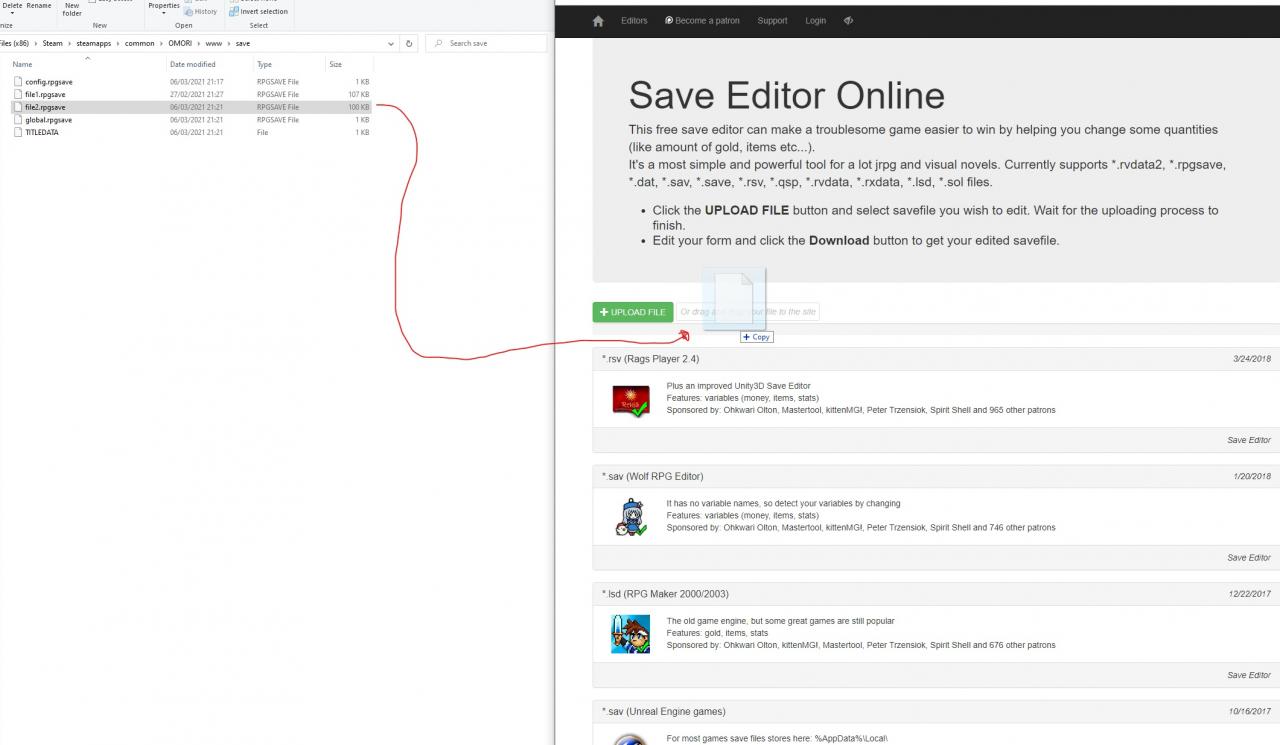Open the Properties dropdown arrow
This screenshot has height=745, width=1280.
164,13
